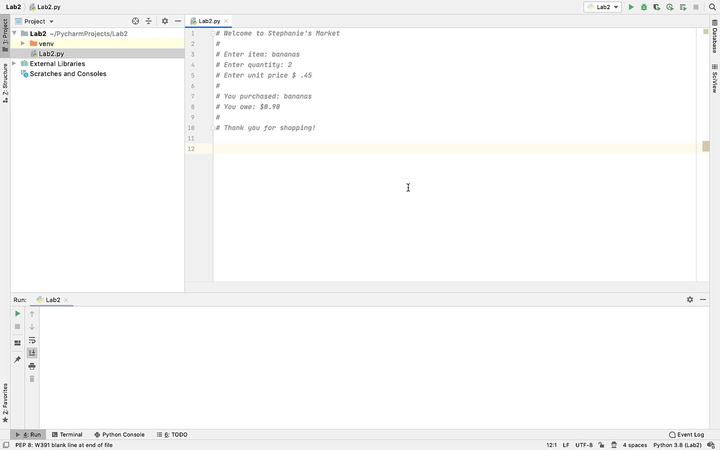The height and width of the screenshot is (450, 720).
Task: Clear Run console with trash icon
Action: click(32, 379)
